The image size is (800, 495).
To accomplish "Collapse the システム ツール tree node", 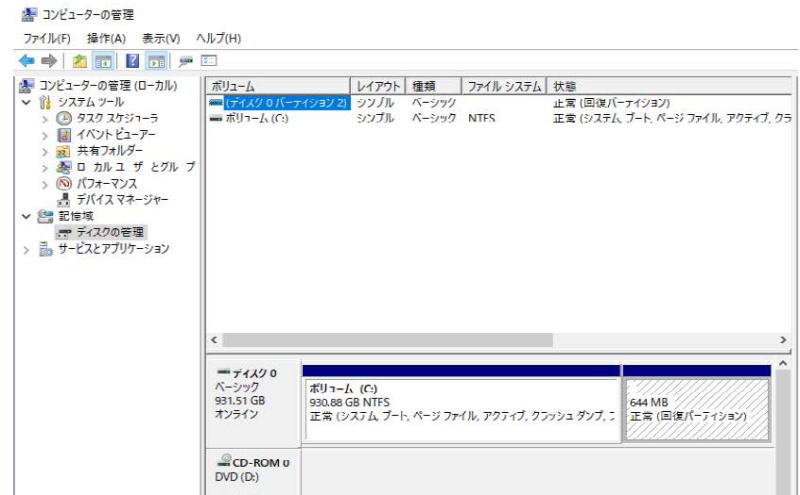I will pos(27,102).
